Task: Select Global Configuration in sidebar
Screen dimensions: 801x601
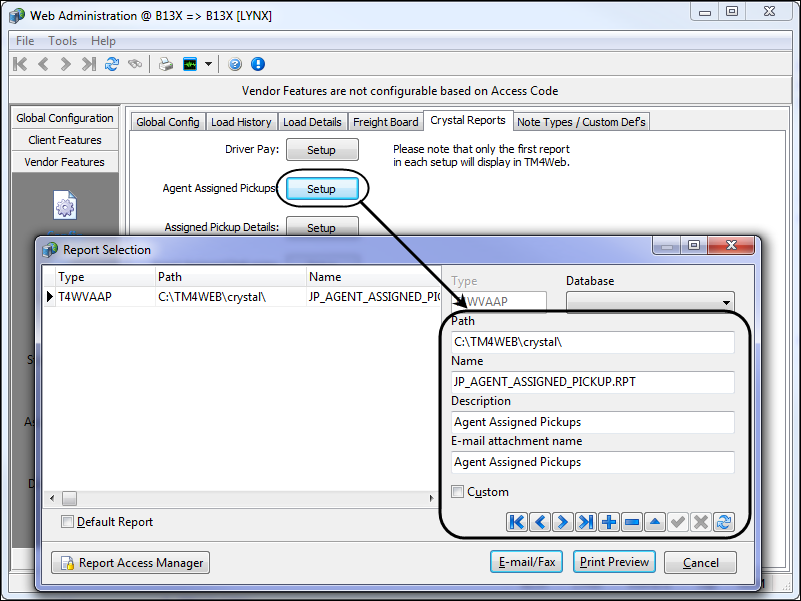Action: (x=65, y=118)
